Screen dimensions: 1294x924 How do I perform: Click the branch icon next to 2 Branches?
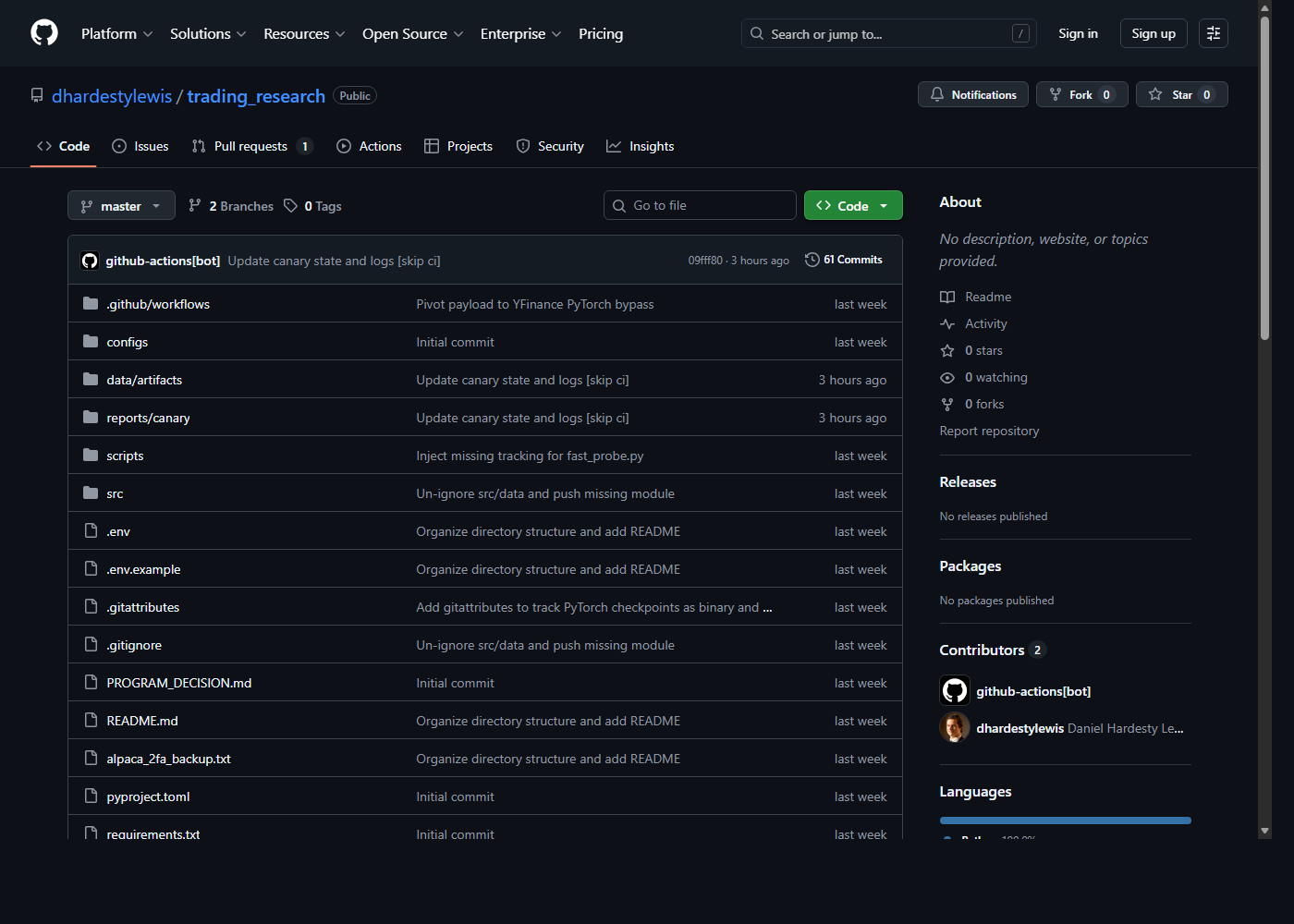point(195,205)
